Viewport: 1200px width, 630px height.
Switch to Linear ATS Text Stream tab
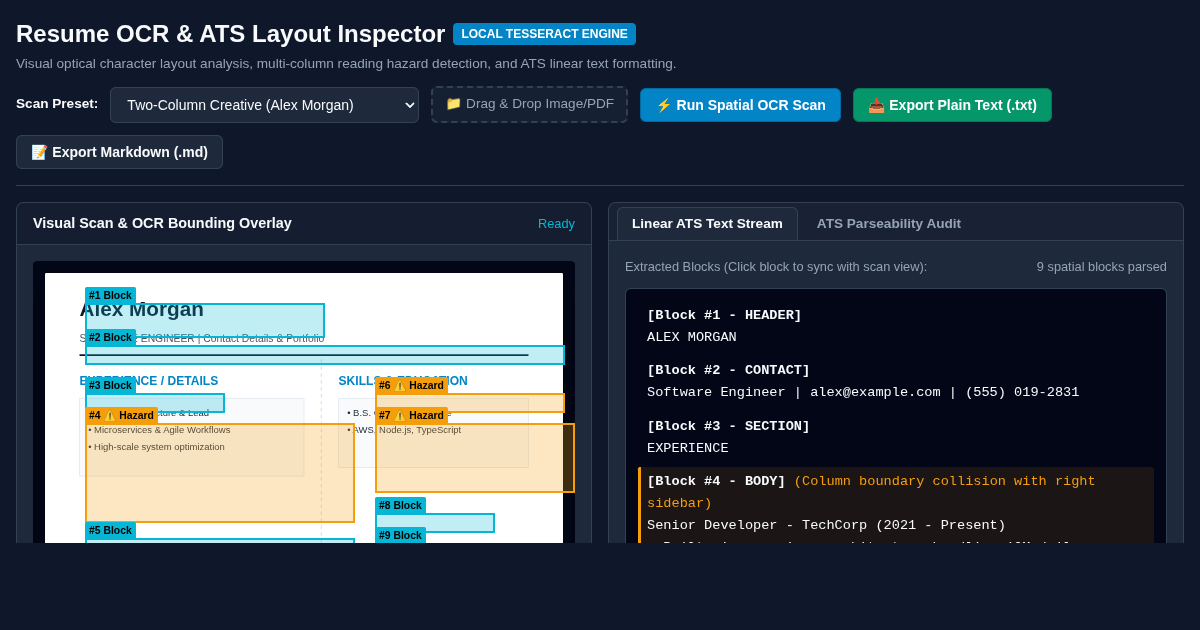click(x=707, y=223)
